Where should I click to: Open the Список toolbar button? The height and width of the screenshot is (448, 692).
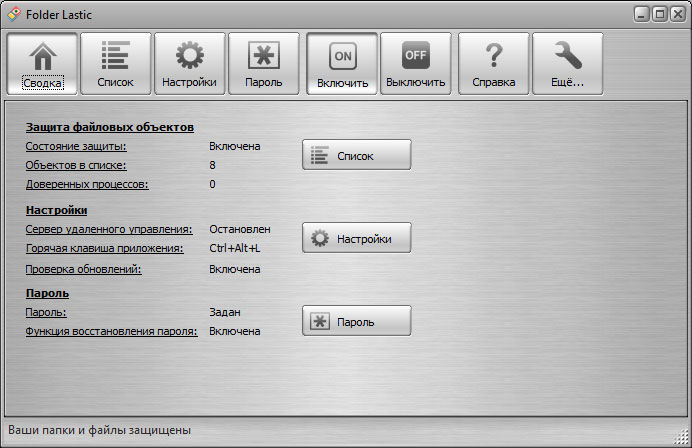coord(116,63)
